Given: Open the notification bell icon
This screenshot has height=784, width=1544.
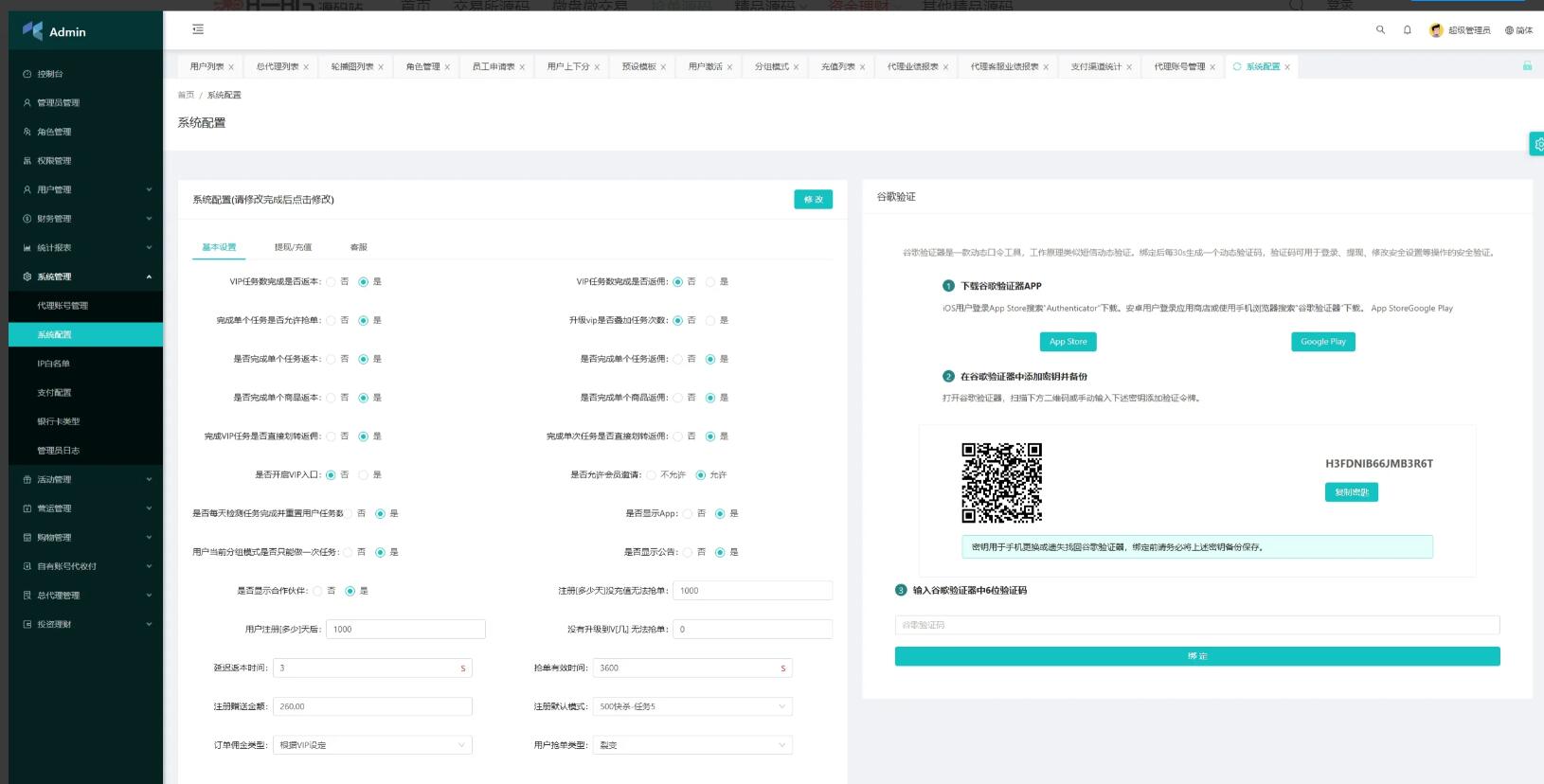Looking at the screenshot, I should [1407, 30].
